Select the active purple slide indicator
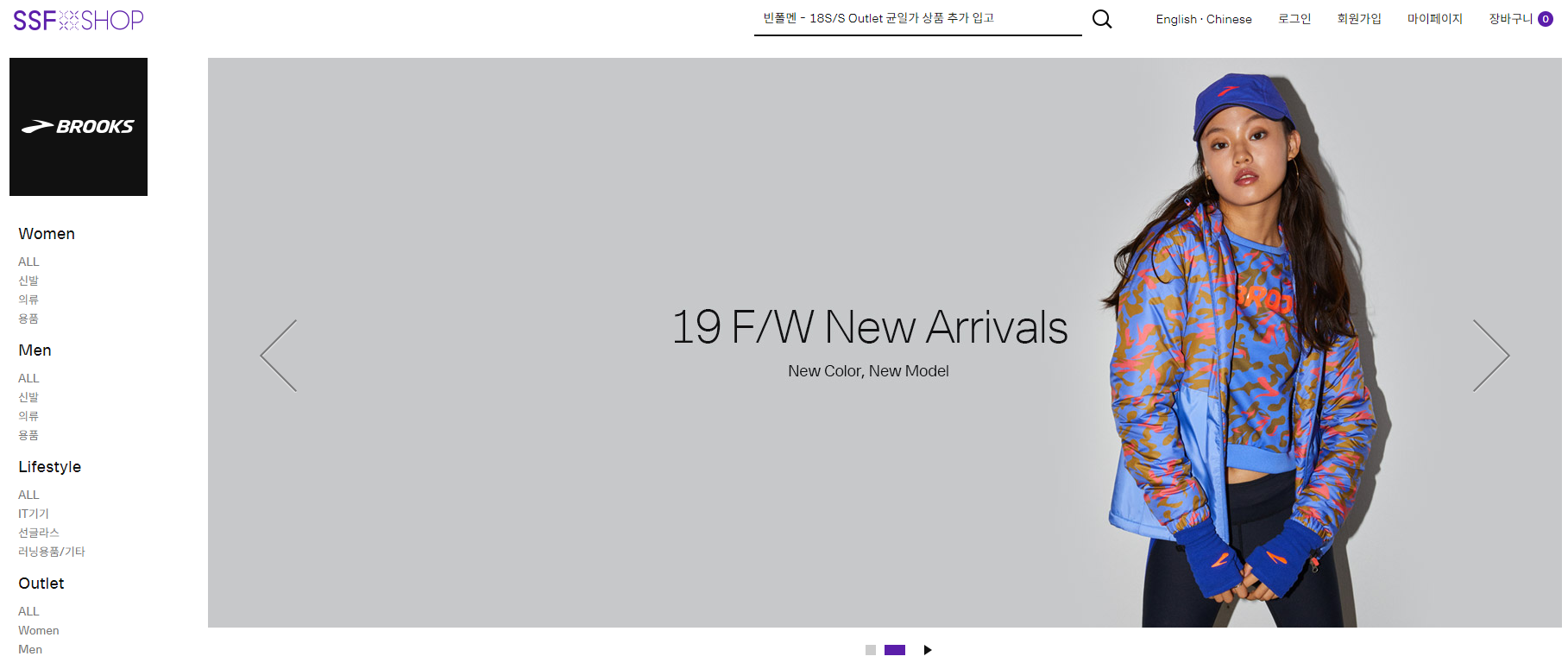1568x669 pixels. 895,650
